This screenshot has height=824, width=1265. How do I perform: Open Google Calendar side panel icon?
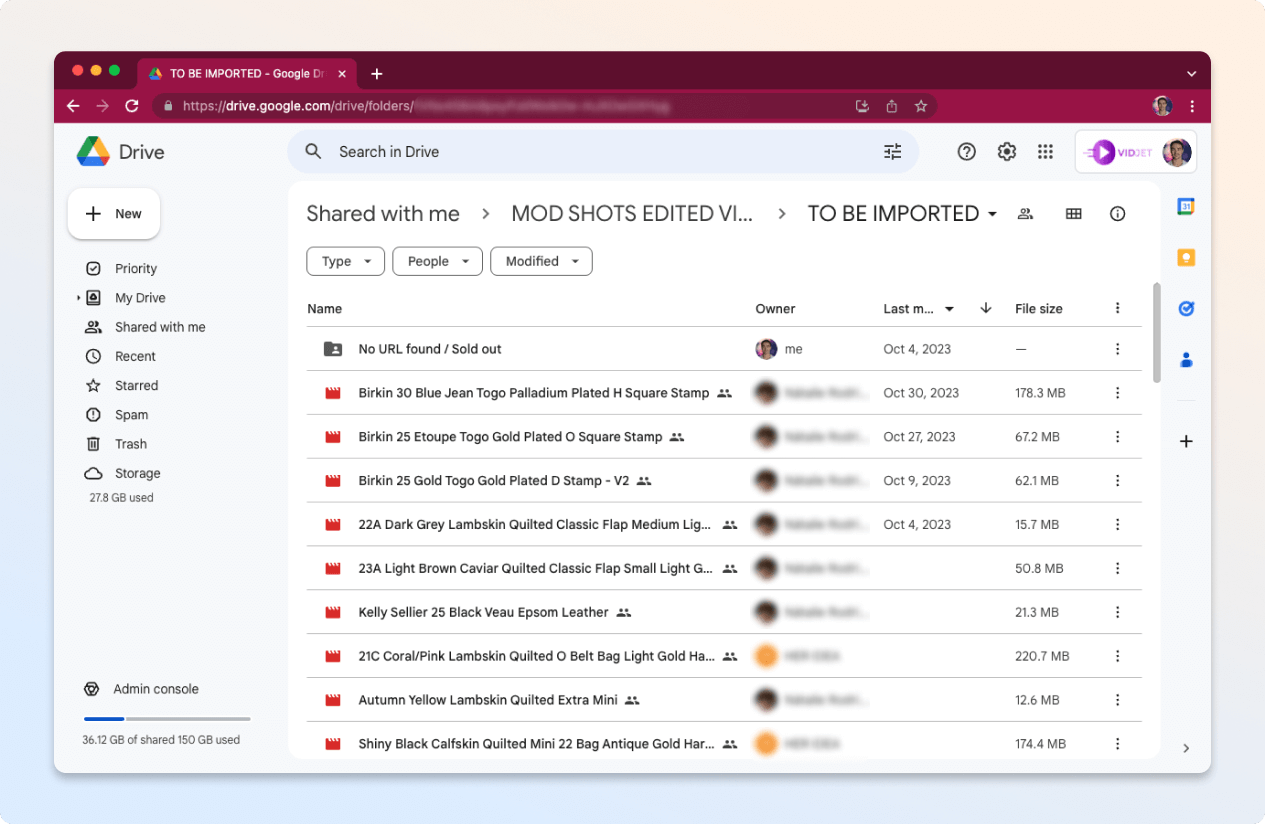[1186, 207]
